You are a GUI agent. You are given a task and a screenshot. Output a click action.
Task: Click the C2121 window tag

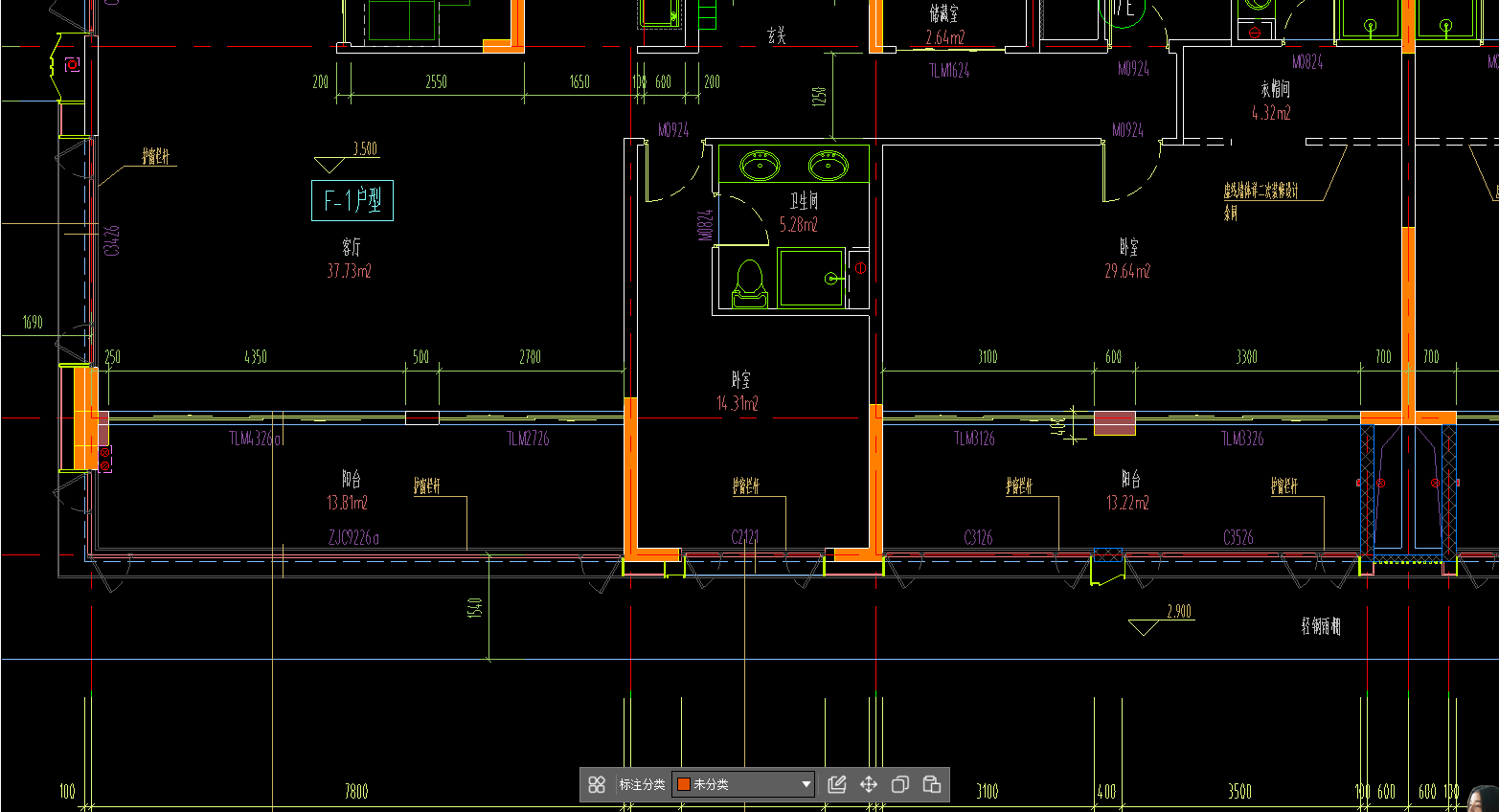pos(744,538)
